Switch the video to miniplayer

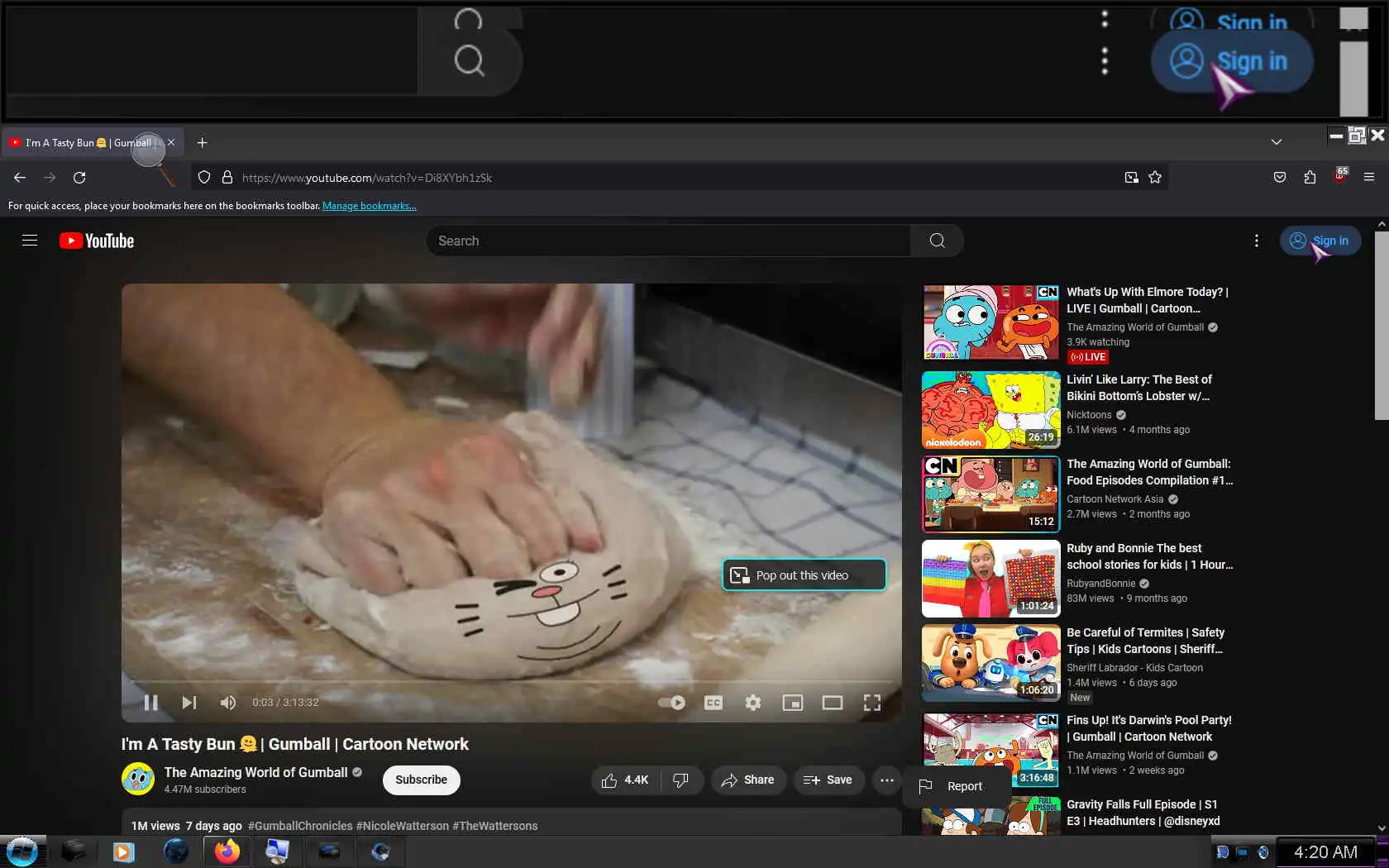point(792,703)
